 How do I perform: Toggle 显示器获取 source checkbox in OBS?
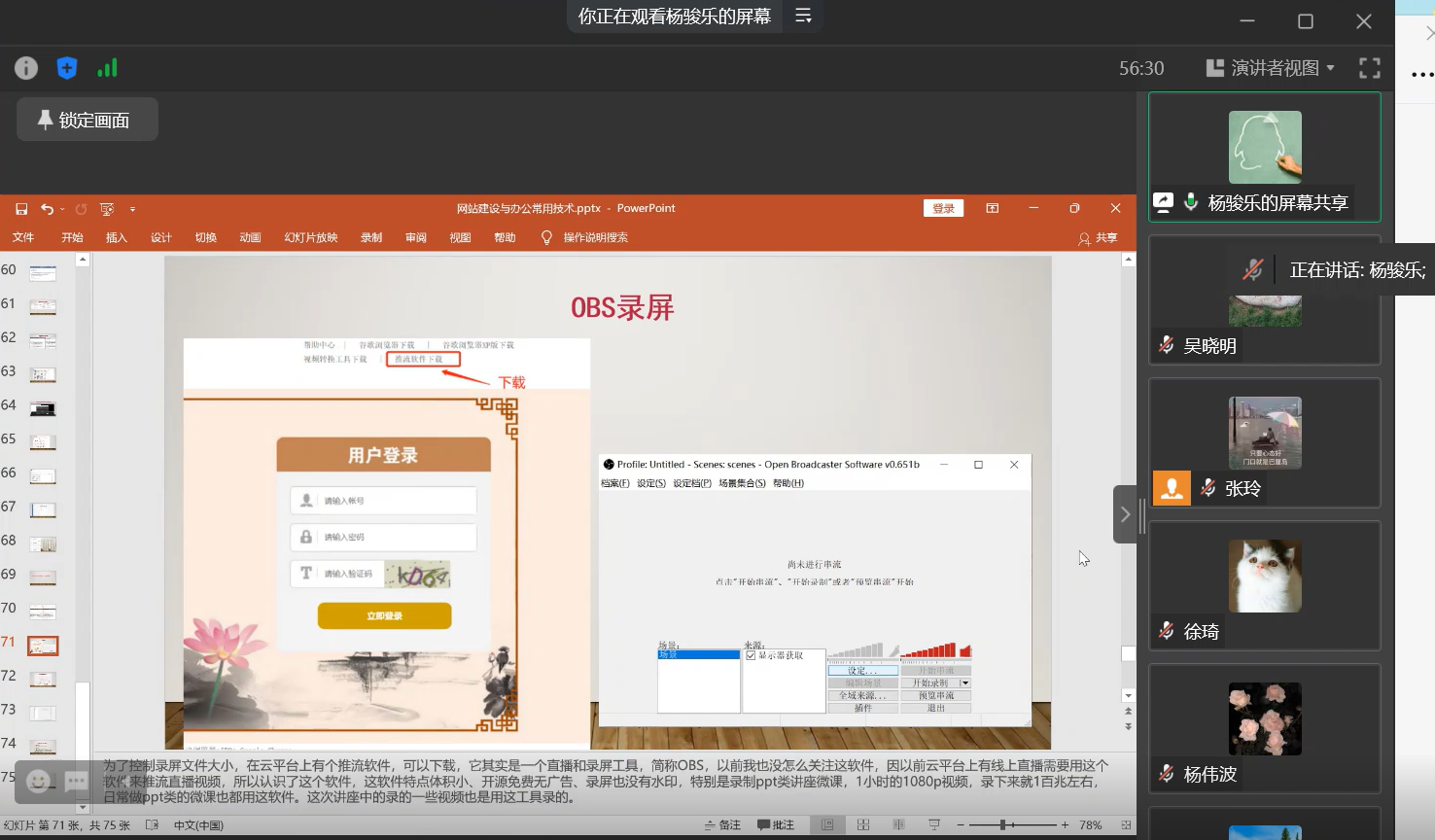[751, 655]
